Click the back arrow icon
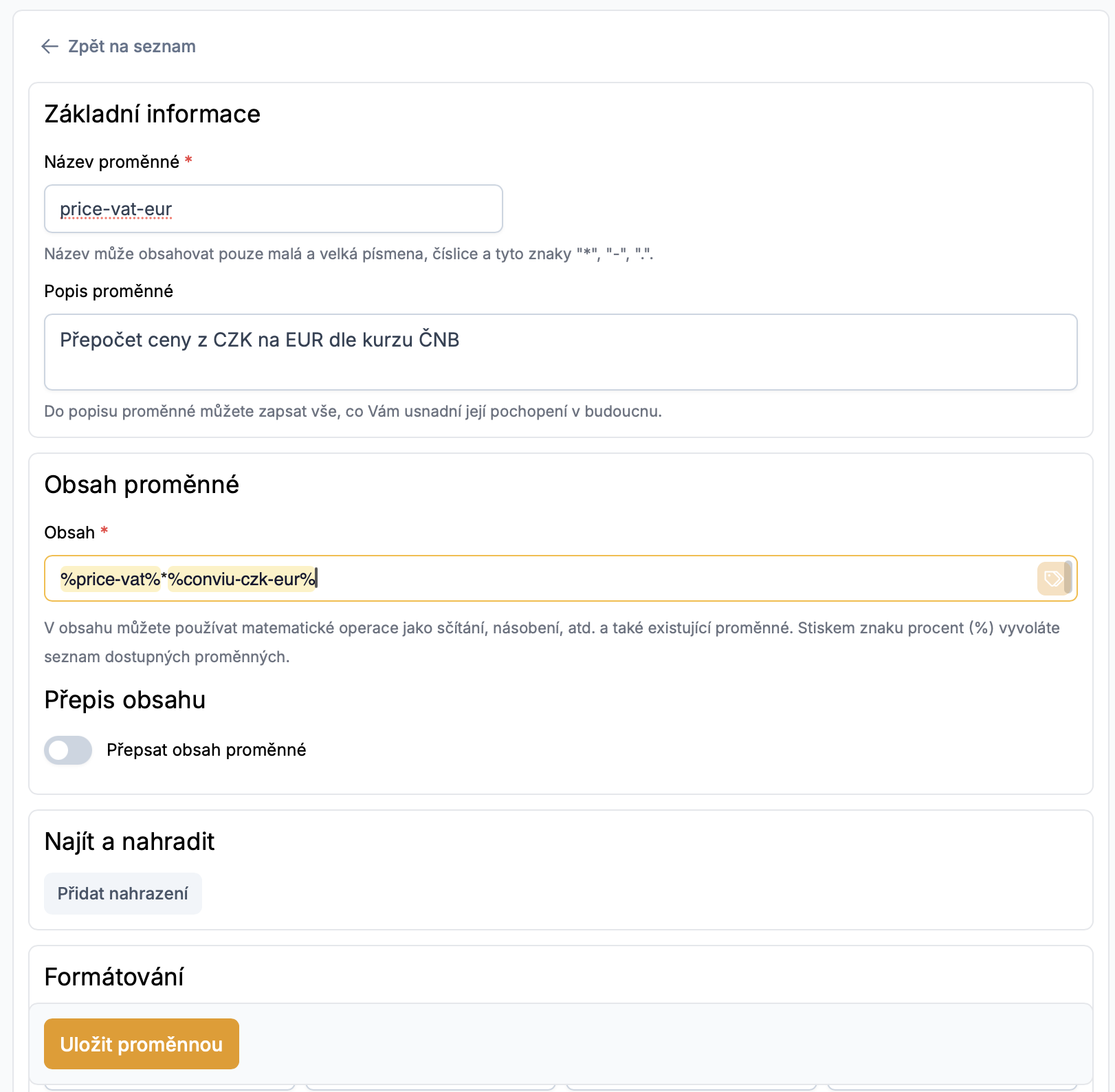 pos(49,47)
